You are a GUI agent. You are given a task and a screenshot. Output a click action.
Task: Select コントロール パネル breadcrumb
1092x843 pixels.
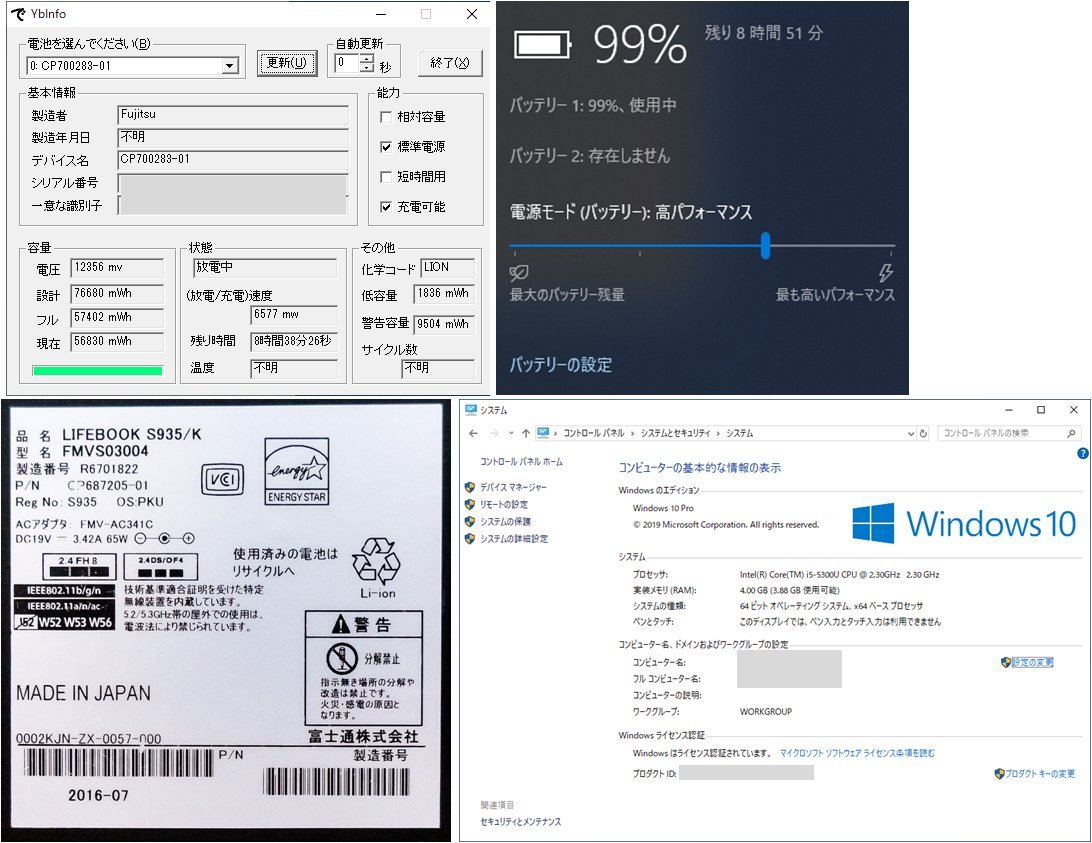593,433
